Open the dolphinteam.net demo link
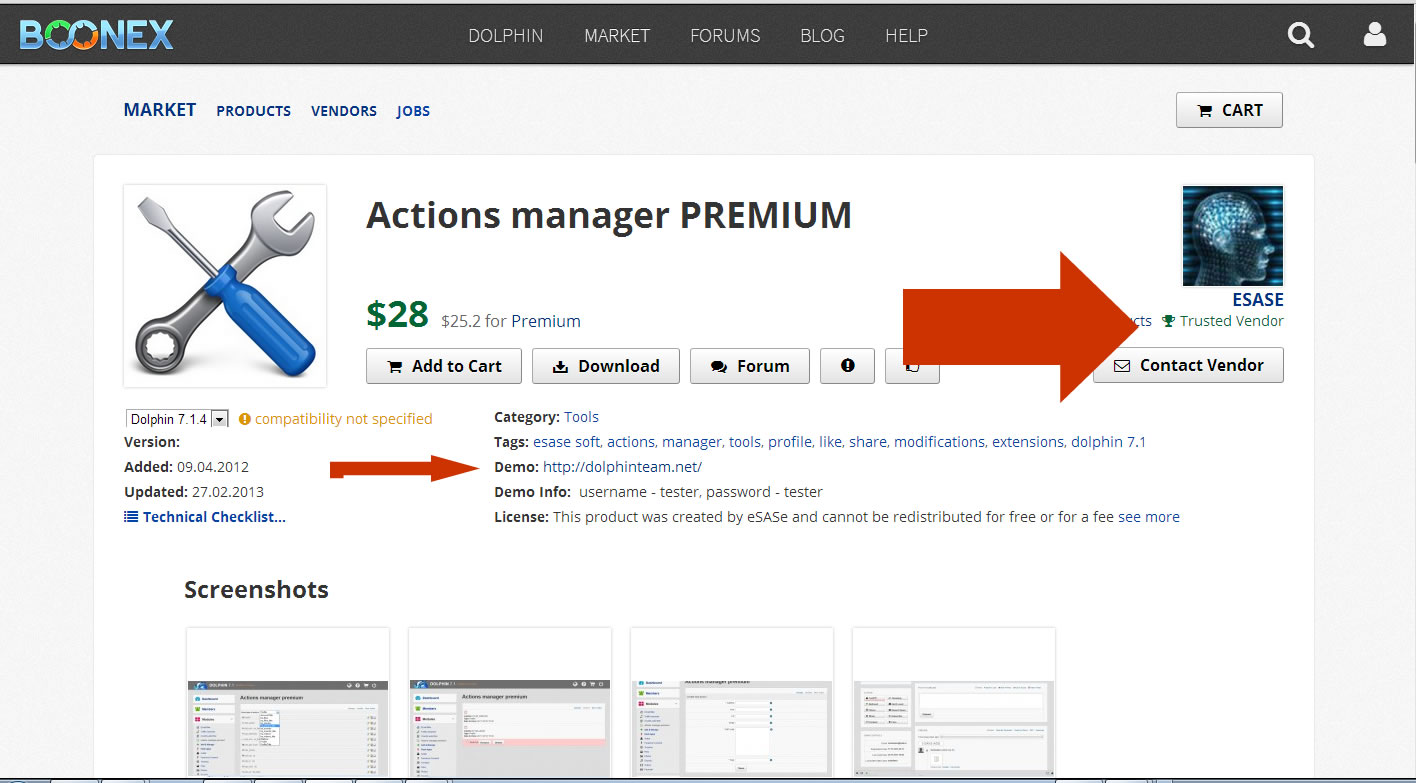This screenshot has width=1416, height=783. coord(622,467)
